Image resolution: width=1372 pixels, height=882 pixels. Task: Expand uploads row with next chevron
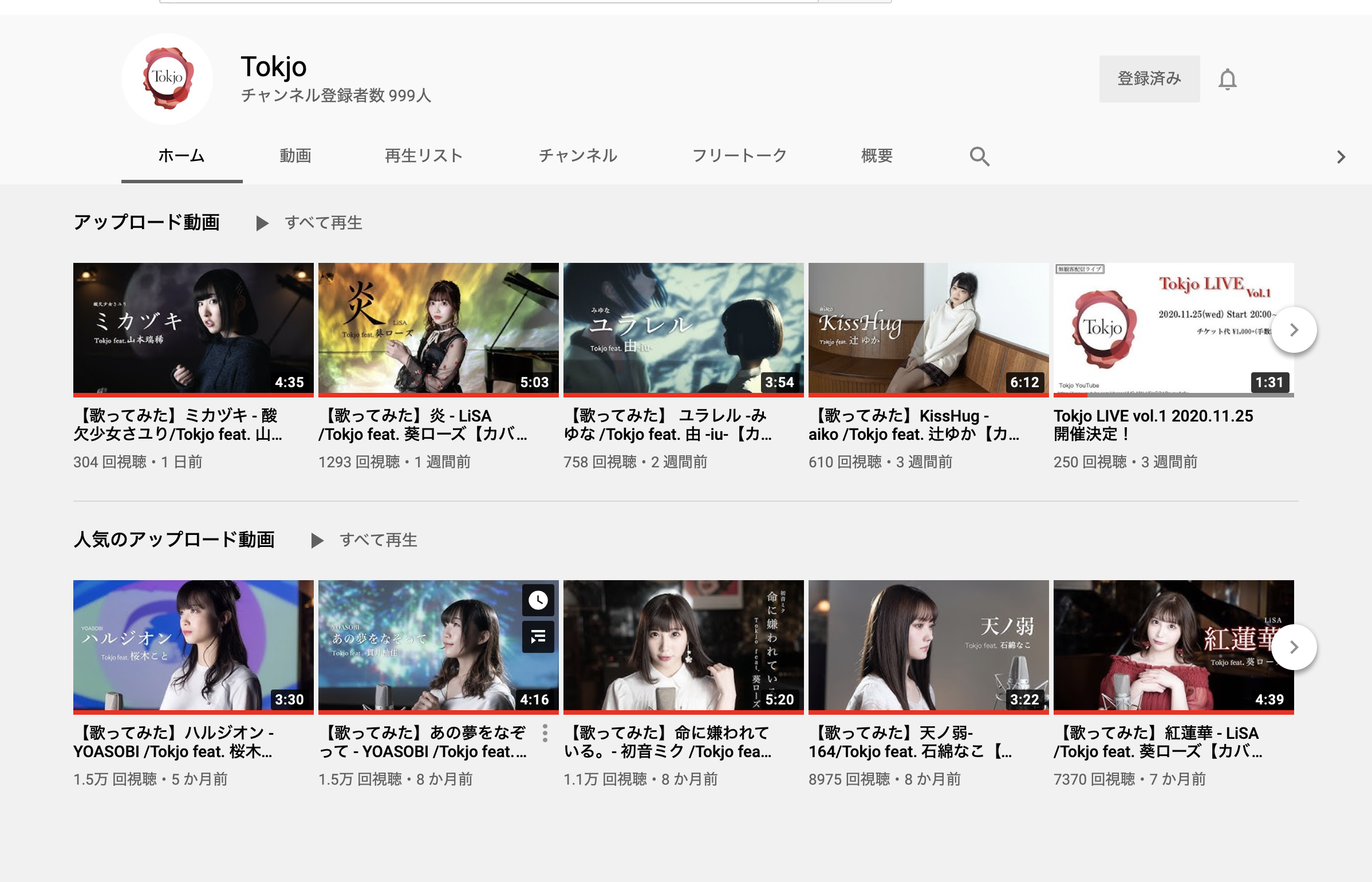click(1294, 330)
